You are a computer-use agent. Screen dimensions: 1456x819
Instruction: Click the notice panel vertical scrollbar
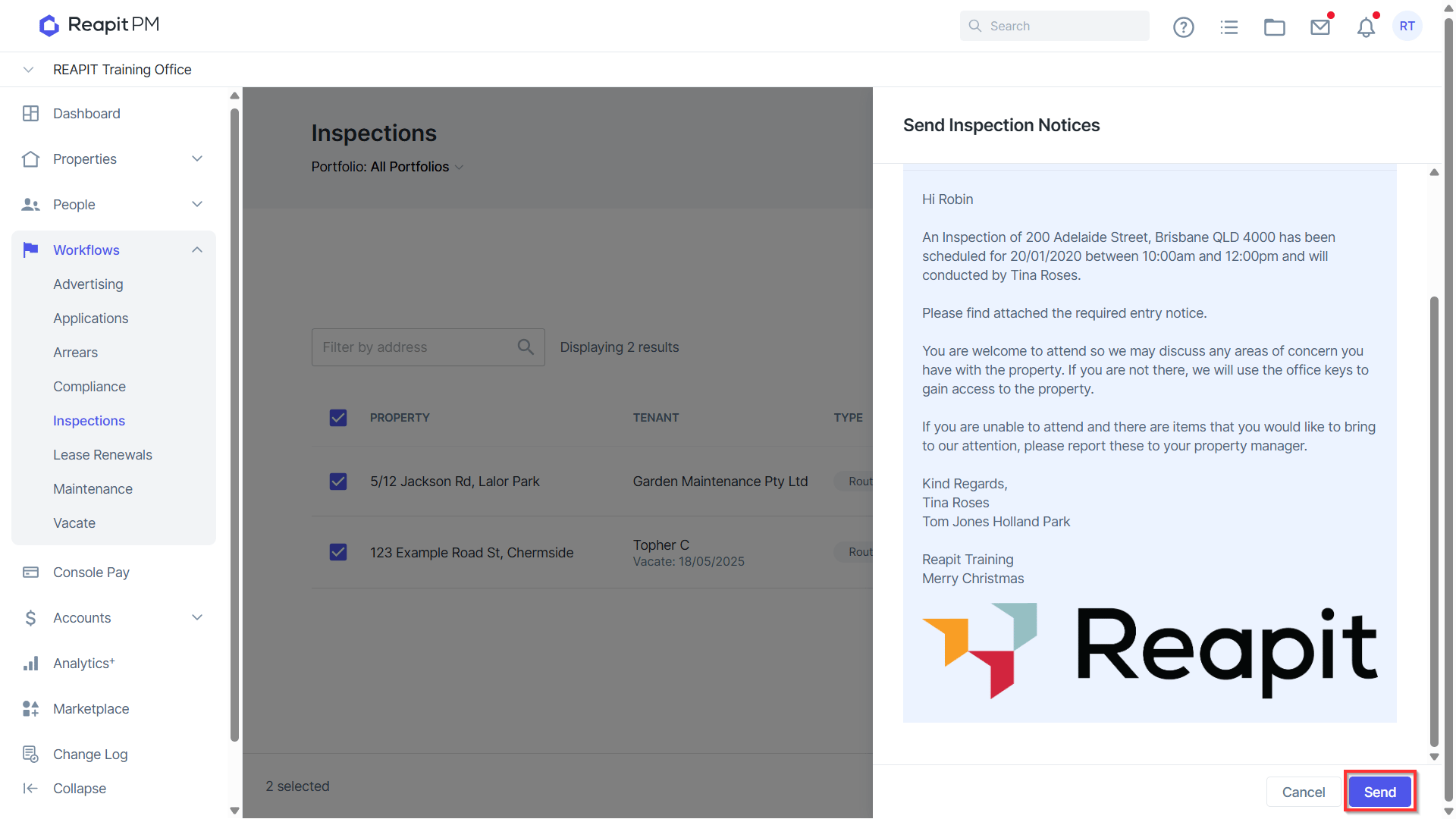(1434, 522)
